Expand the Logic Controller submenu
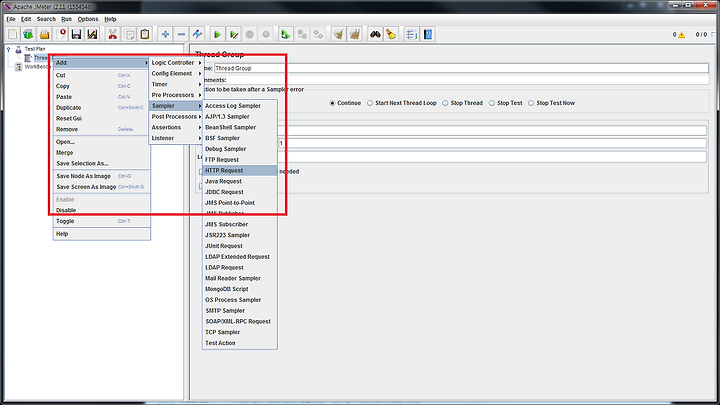Image resolution: width=720 pixels, height=405 pixels. (x=176, y=62)
